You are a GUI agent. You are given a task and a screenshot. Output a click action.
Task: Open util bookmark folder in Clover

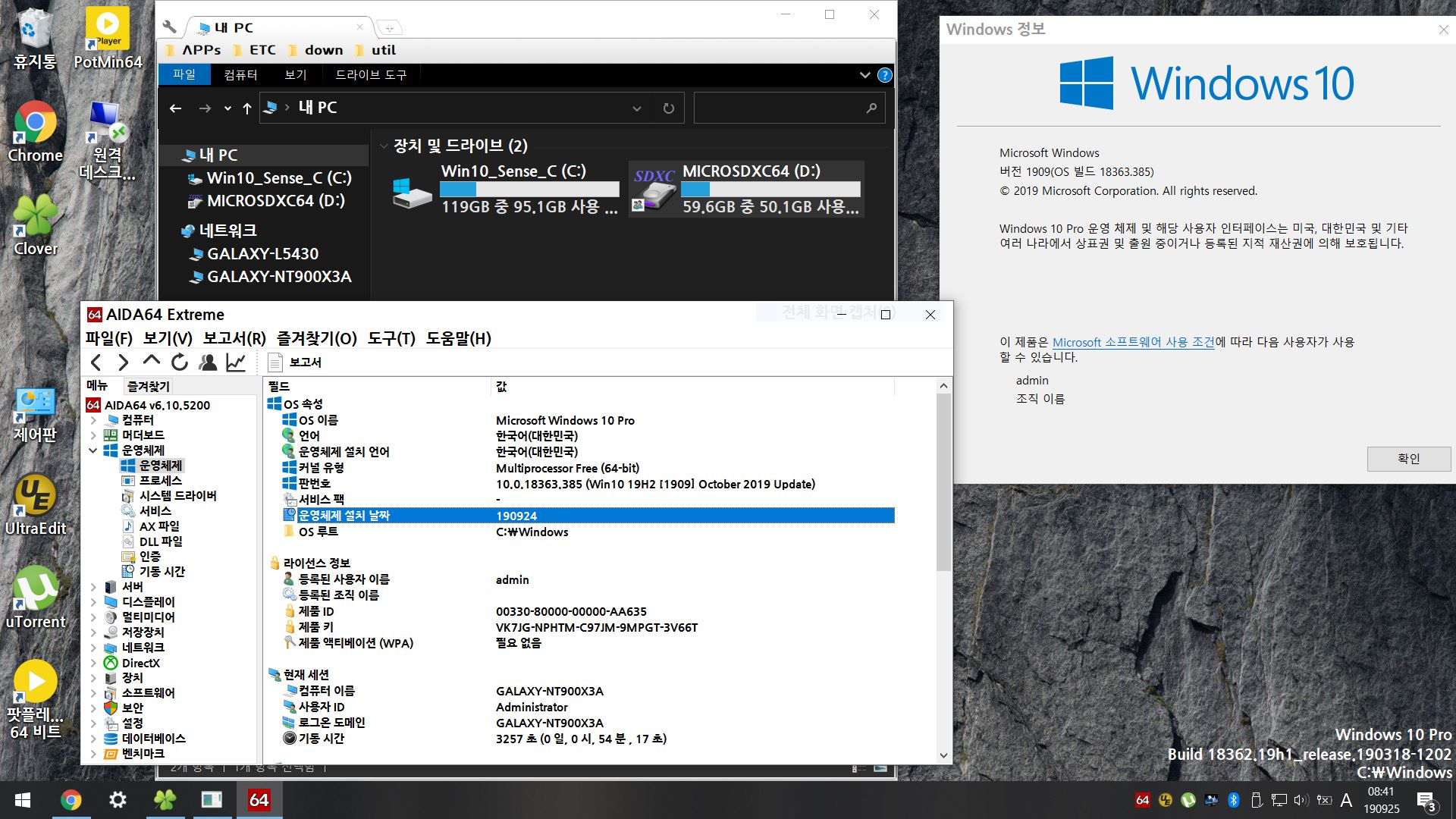coord(375,50)
